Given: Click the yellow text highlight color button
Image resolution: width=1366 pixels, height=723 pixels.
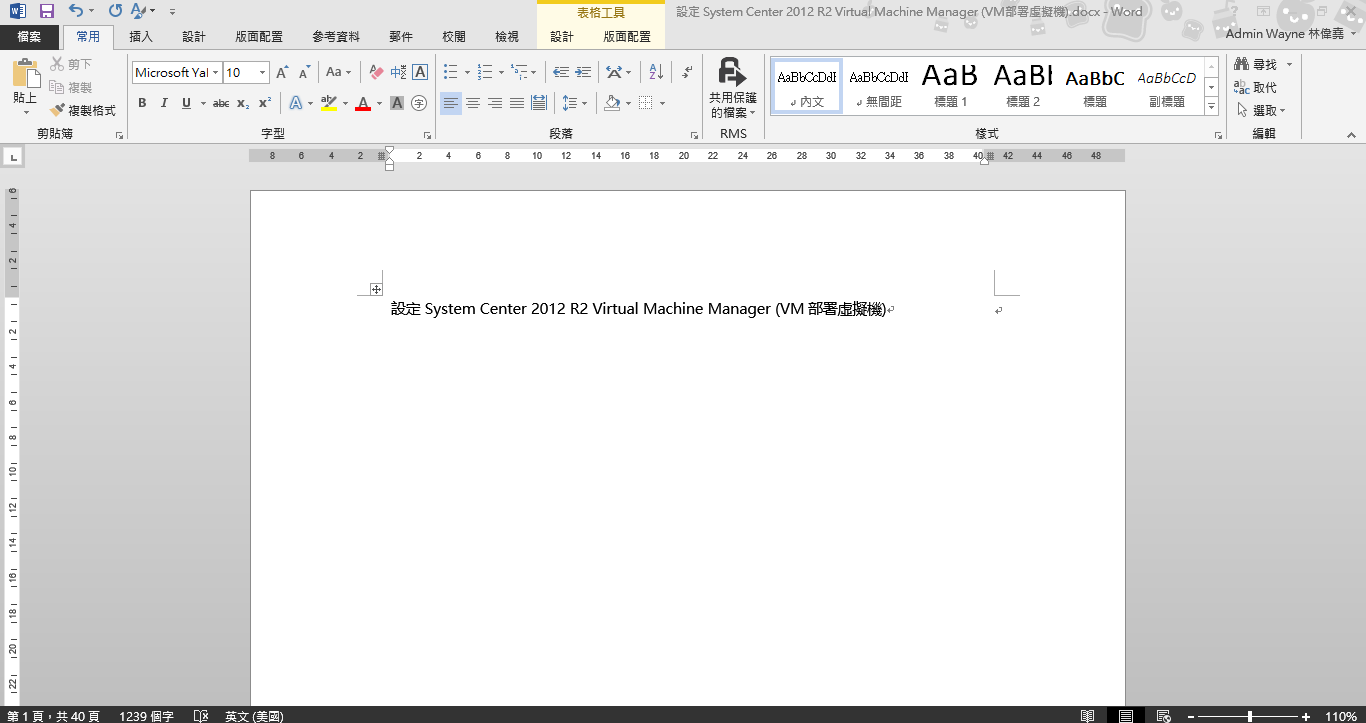Looking at the screenshot, I should click(x=329, y=103).
